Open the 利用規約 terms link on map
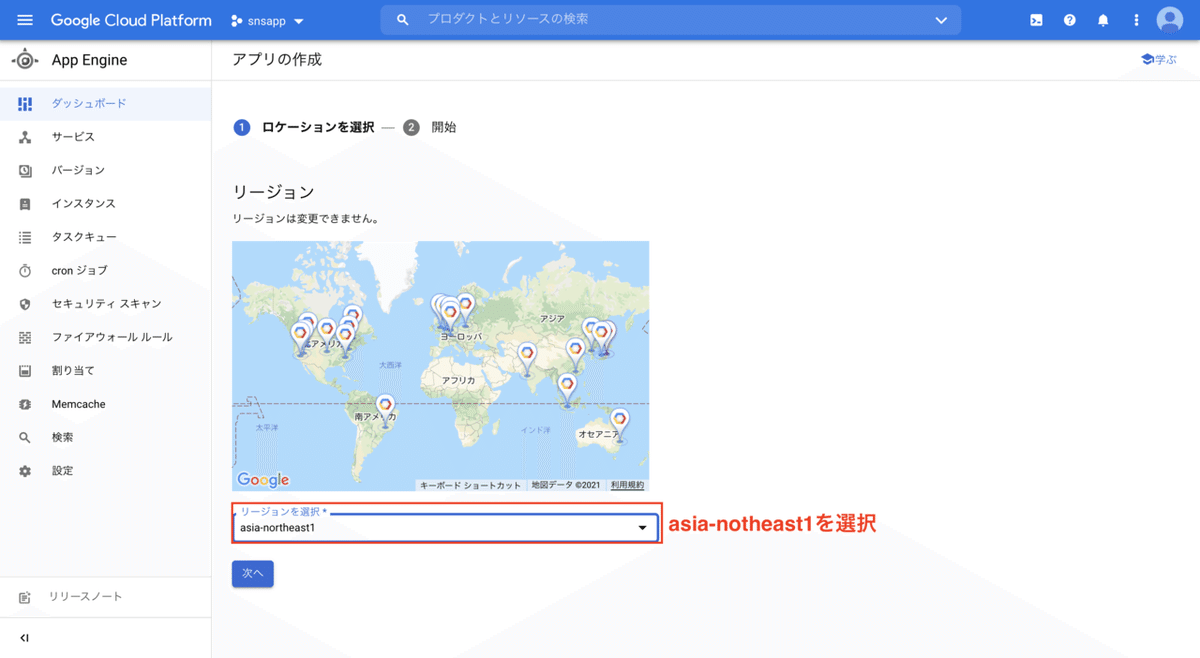This screenshot has width=1200, height=658. pyautogui.click(x=628, y=485)
